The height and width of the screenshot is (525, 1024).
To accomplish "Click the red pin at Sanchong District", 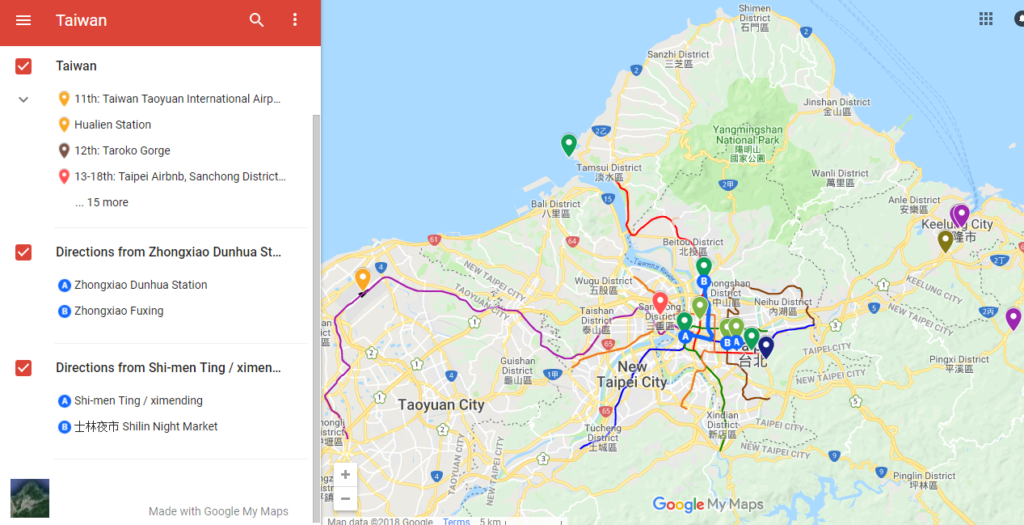I will pyautogui.click(x=660, y=302).
